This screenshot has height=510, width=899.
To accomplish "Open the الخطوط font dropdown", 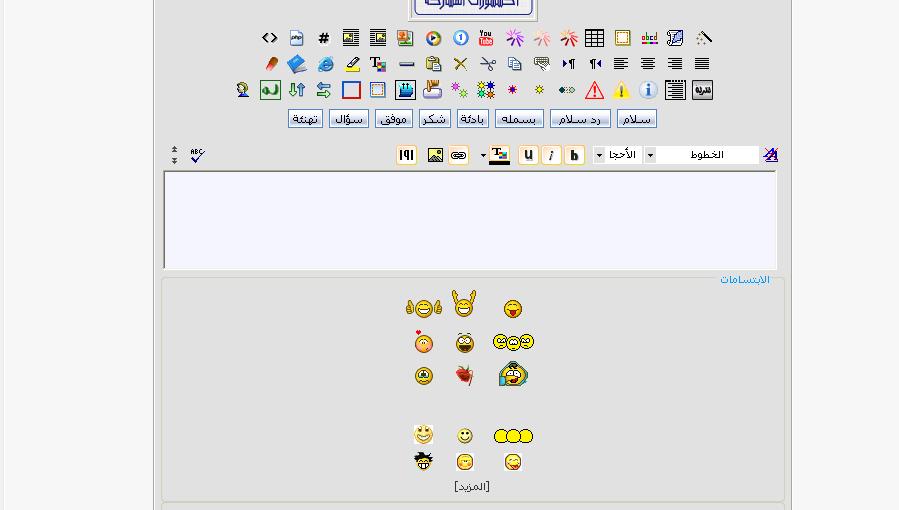I will (x=650, y=155).
